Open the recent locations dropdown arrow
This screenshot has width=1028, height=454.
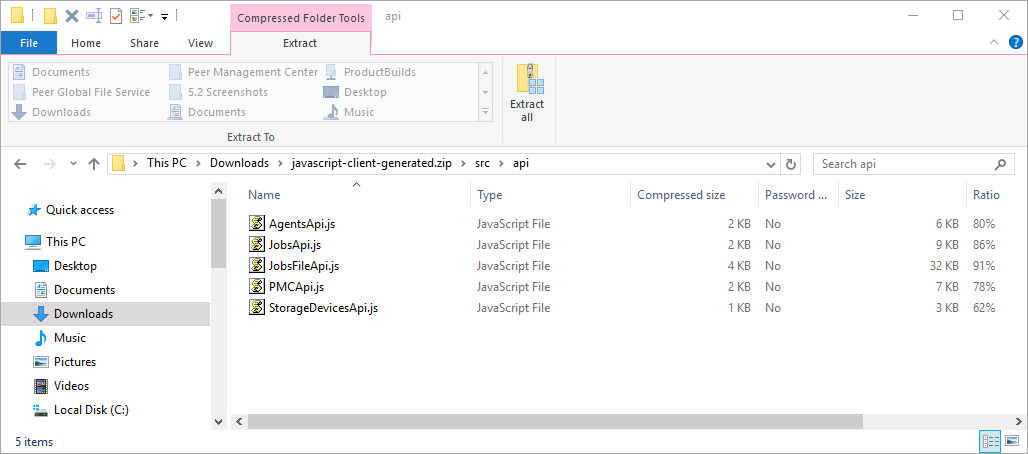coord(71,164)
